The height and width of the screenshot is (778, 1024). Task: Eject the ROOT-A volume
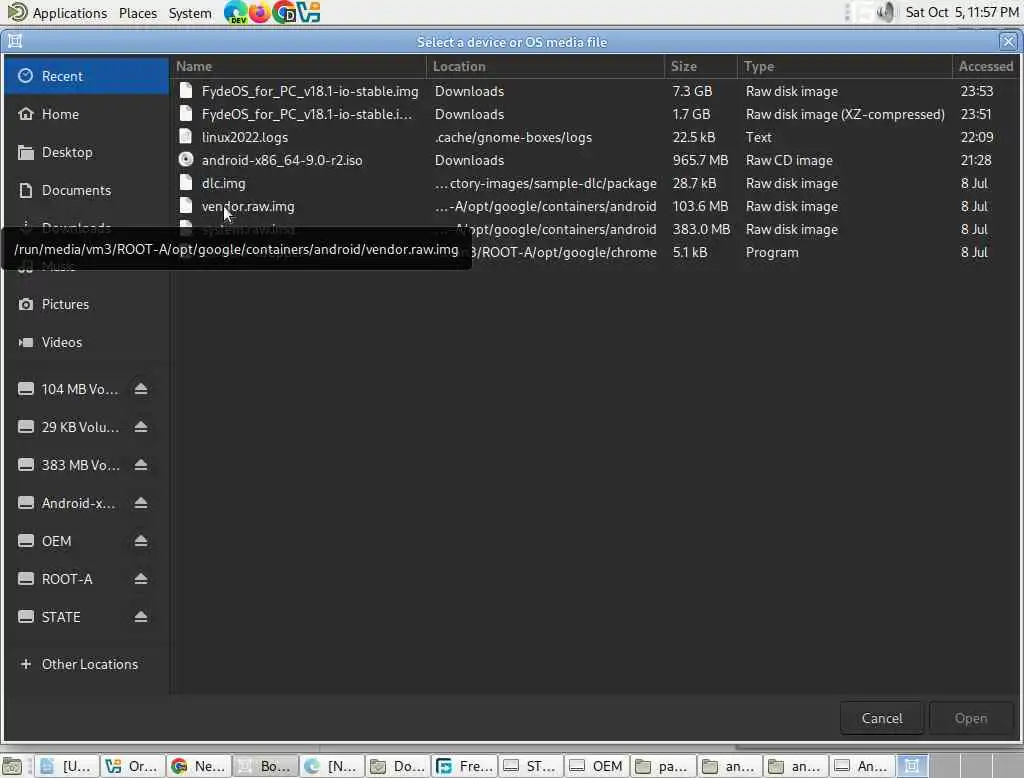tap(140, 579)
